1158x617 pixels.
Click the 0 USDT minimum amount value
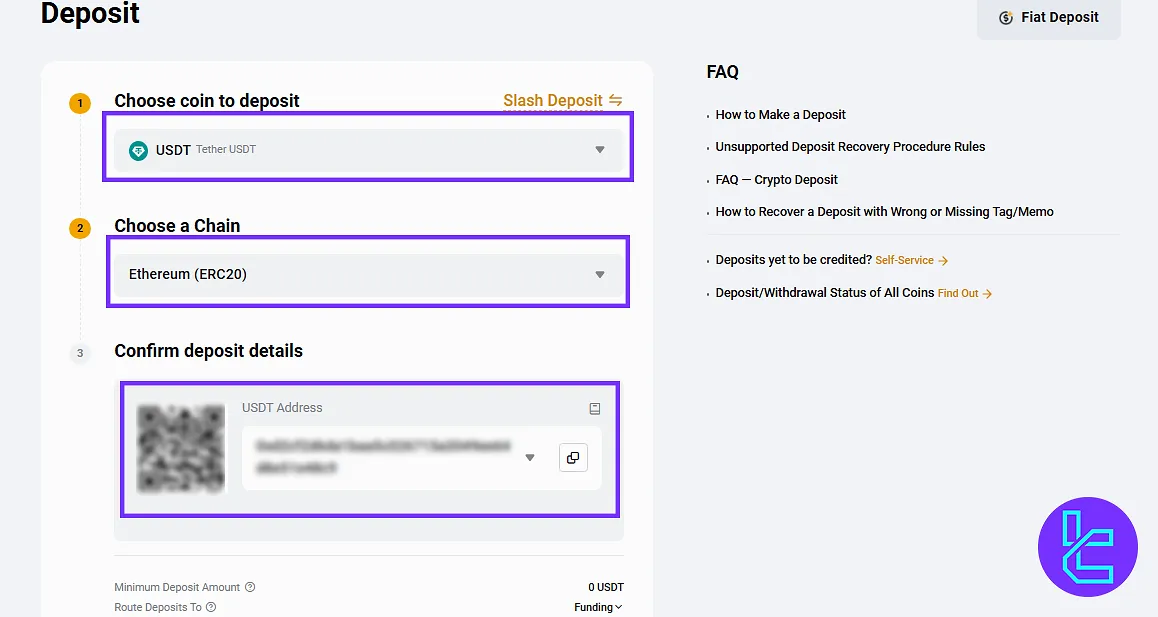[x=606, y=587]
